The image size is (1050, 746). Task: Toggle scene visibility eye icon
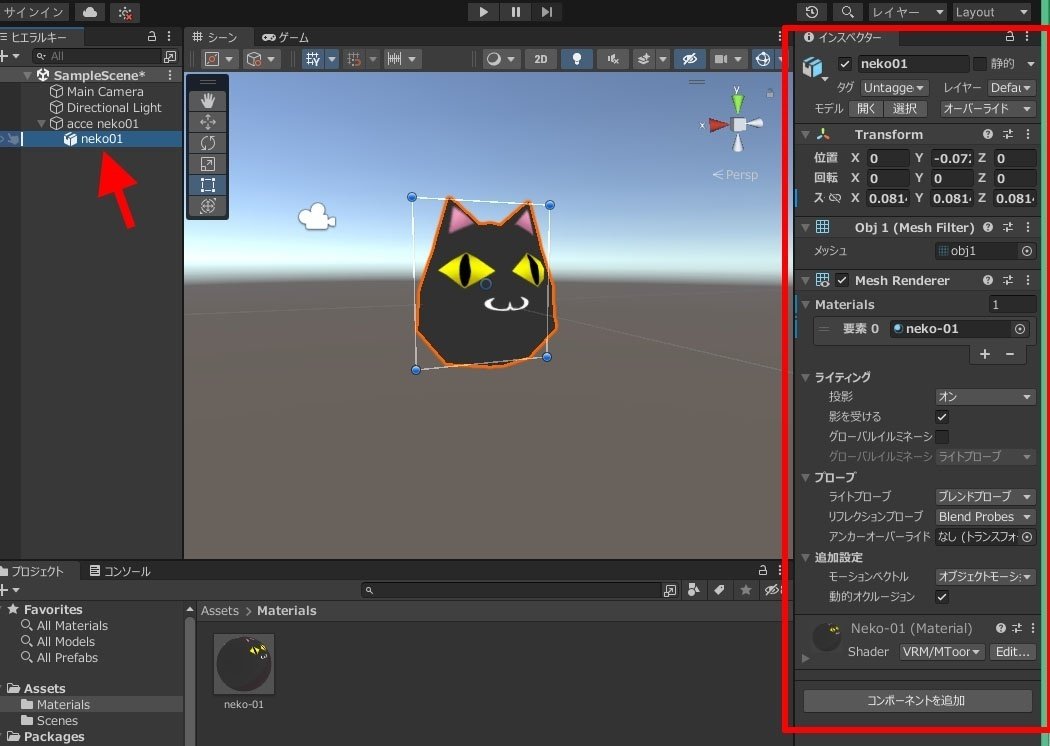point(689,59)
